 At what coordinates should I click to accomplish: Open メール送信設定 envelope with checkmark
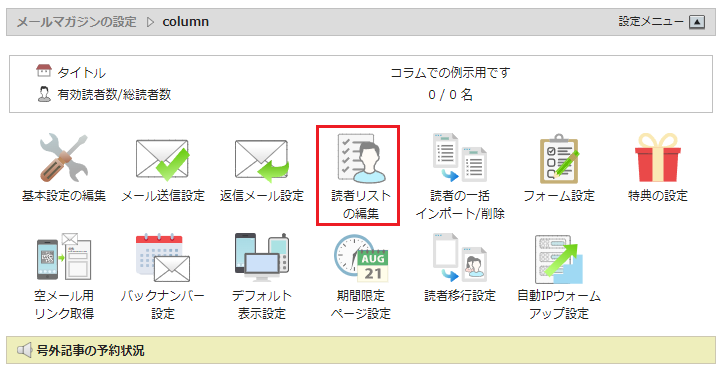162,160
